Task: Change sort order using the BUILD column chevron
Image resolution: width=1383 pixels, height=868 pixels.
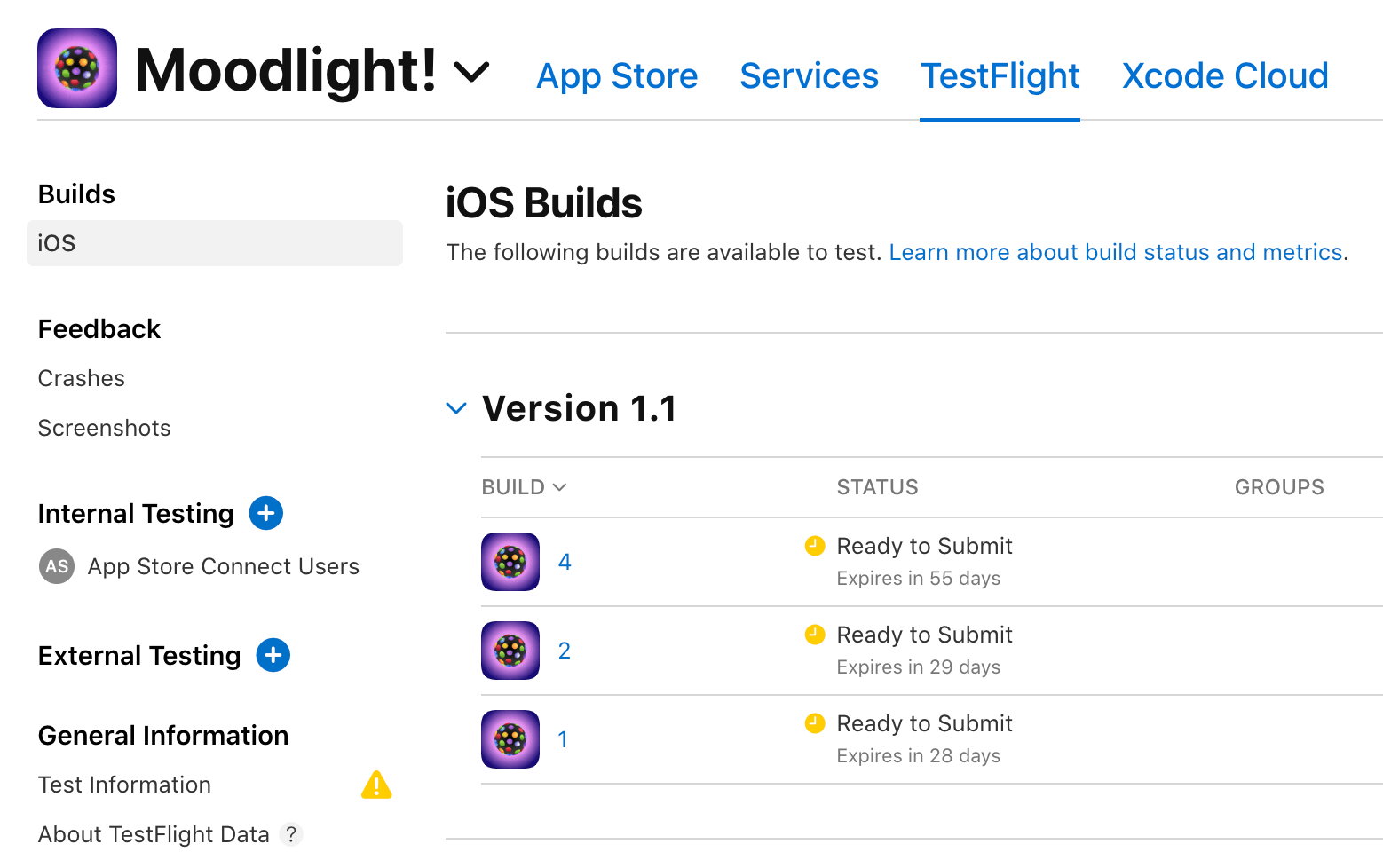Action: point(559,487)
